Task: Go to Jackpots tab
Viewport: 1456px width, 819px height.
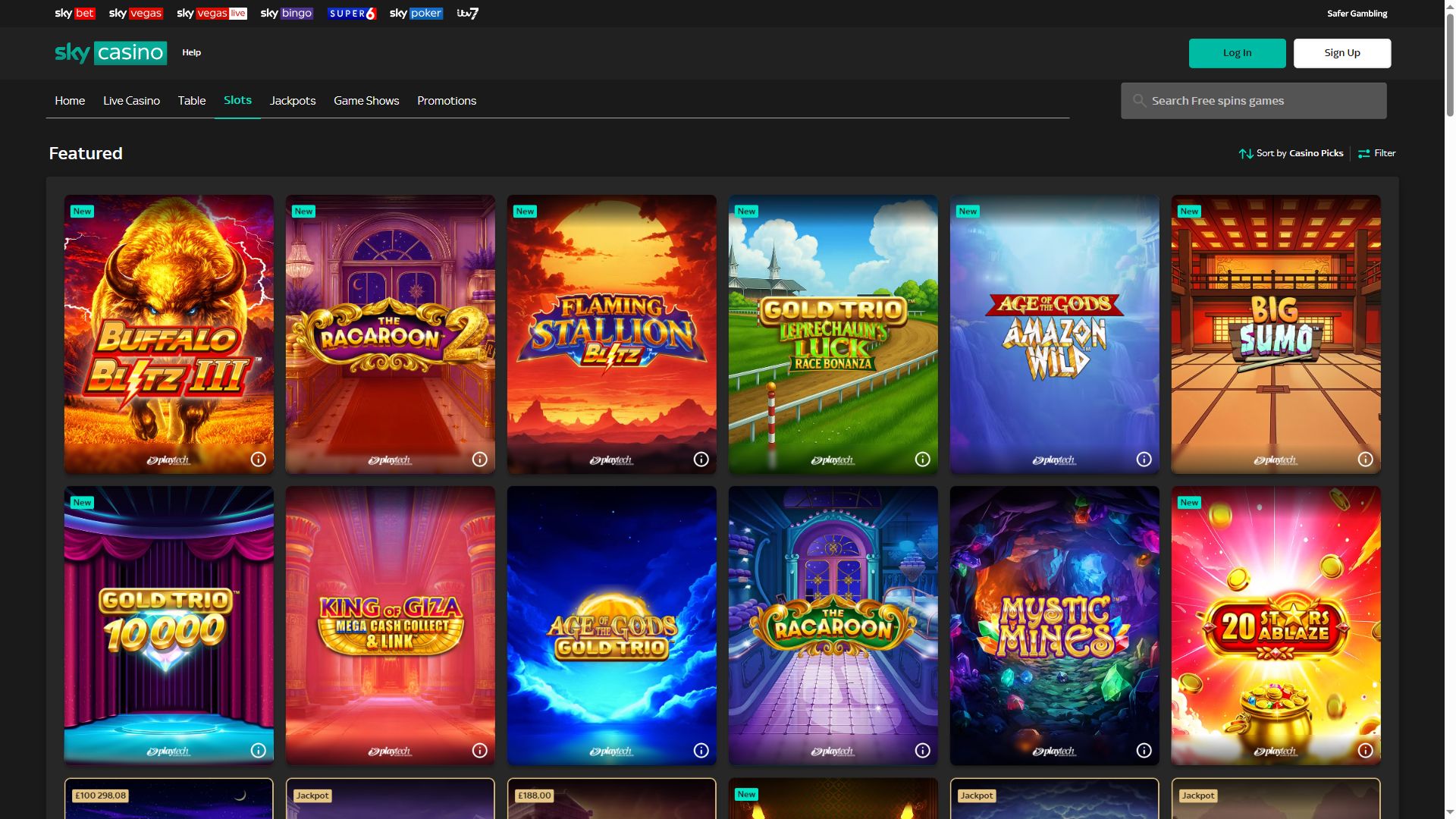Action: pos(293,101)
